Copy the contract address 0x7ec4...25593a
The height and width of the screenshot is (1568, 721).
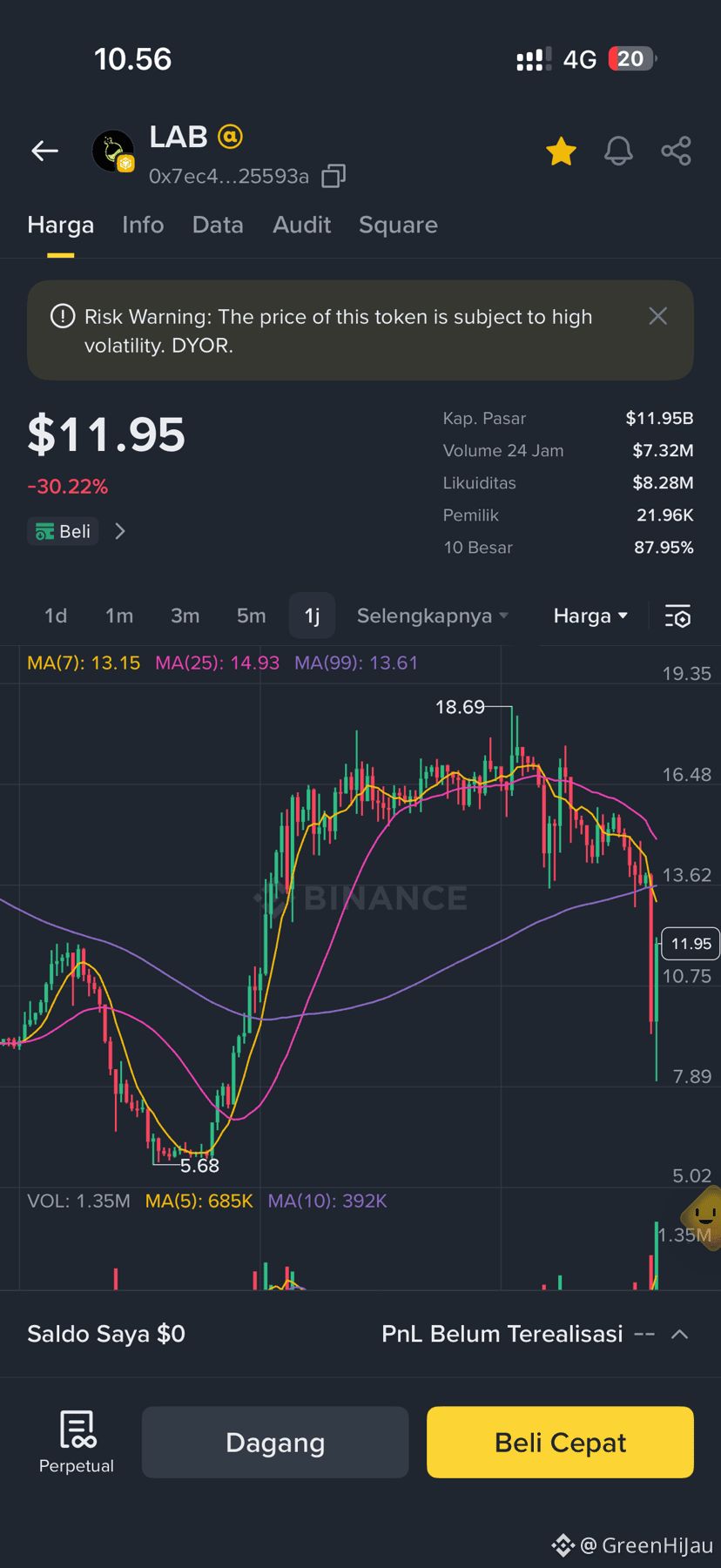click(334, 176)
